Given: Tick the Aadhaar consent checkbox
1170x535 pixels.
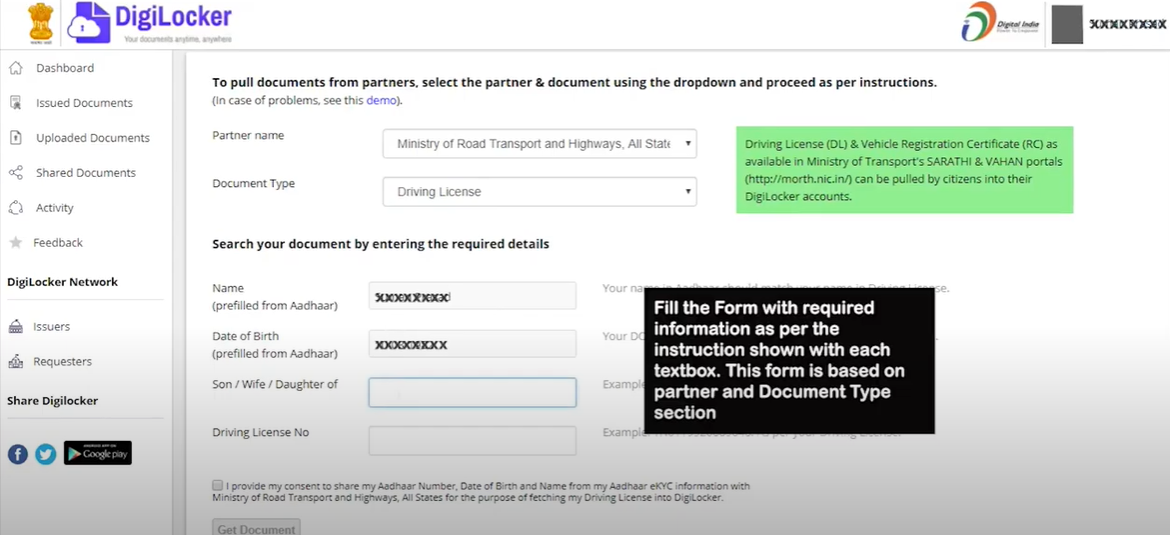Looking at the screenshot, I should pos(217,485).
